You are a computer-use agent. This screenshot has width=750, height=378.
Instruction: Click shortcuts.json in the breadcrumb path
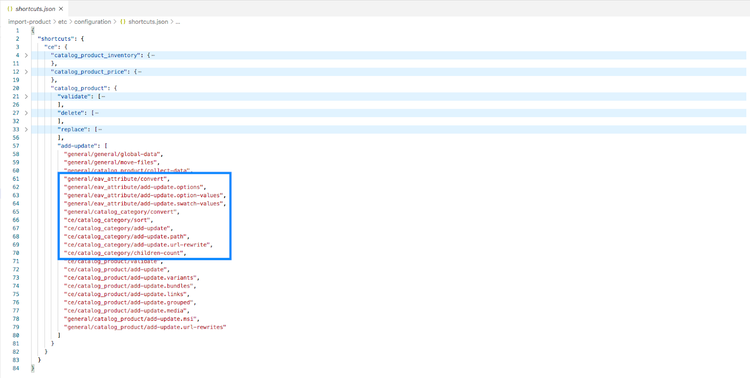(x=148, y=22)
